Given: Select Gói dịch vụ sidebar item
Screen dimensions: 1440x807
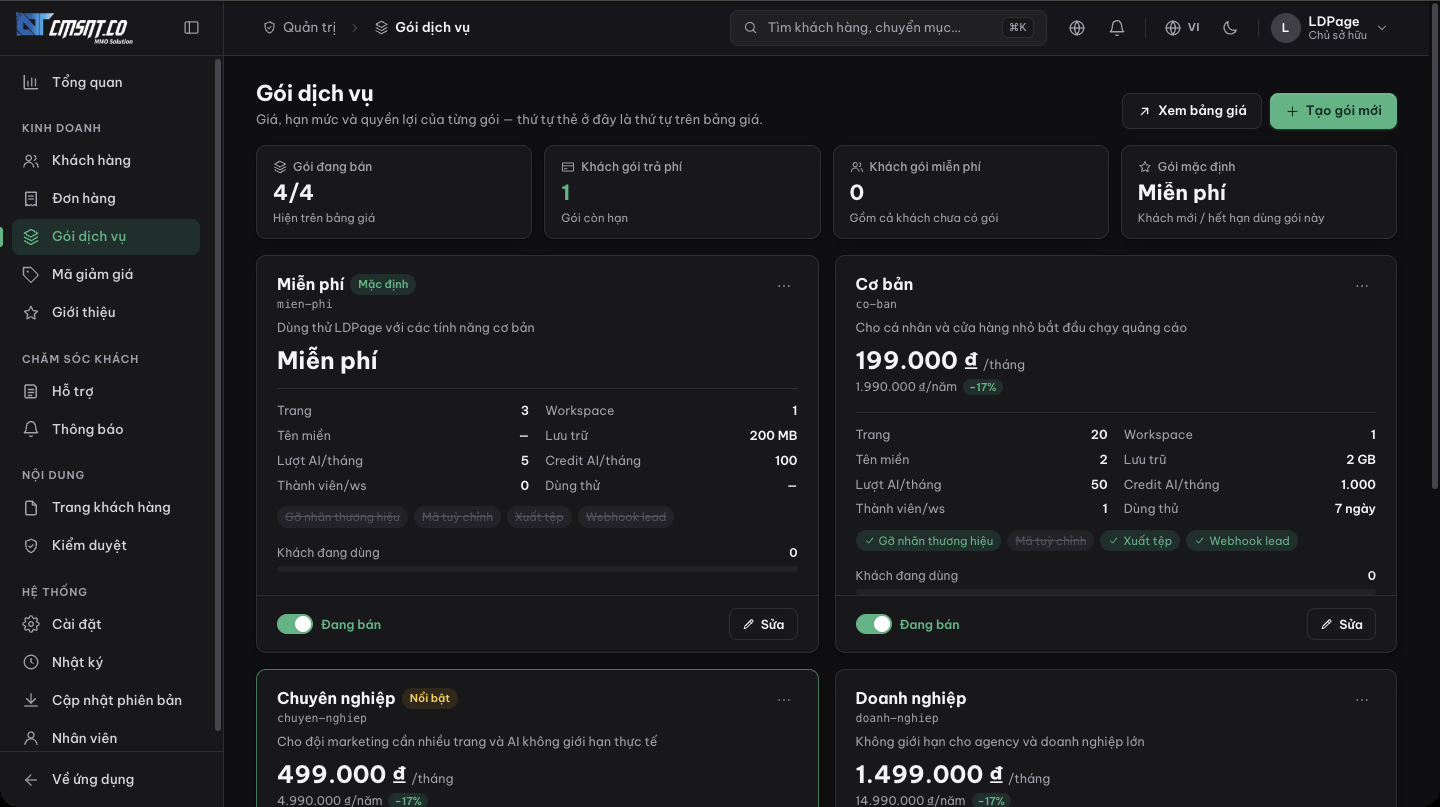Looking at the screenshot, I should (x=106, y=236).
